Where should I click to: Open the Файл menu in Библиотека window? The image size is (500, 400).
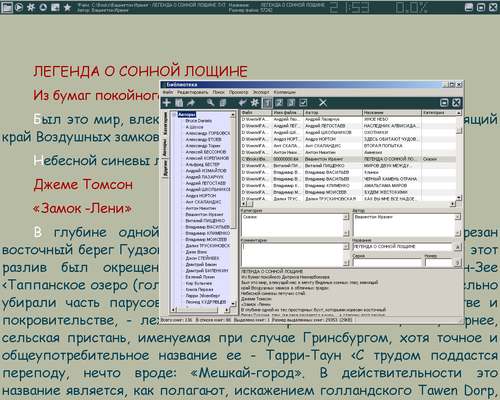tap(168, 92)
